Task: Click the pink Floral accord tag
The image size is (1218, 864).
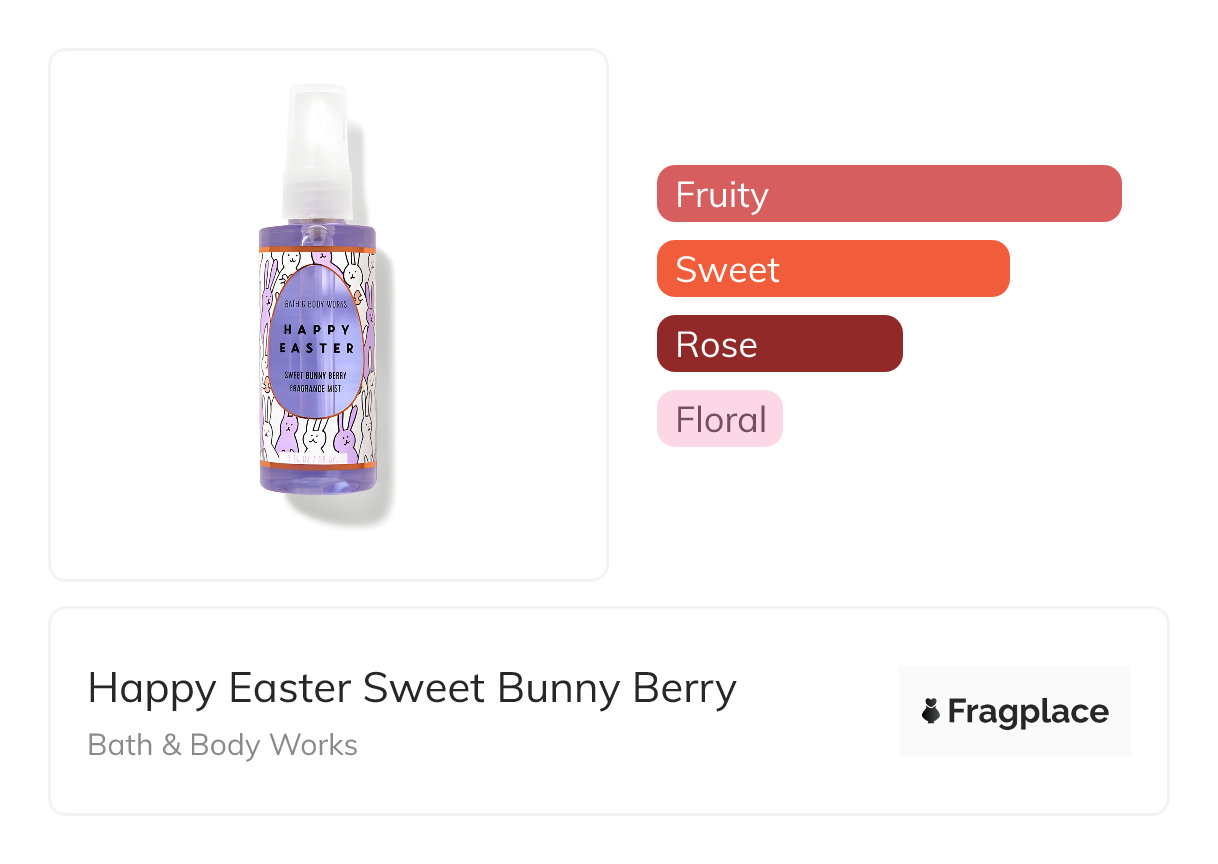Action: click(x=719, y=419)
